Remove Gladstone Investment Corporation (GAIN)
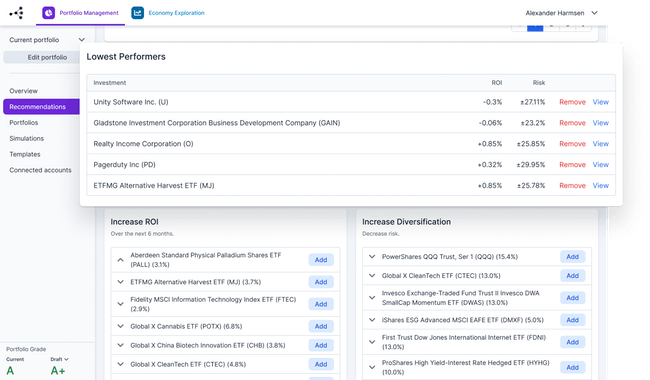This screenshot has height=380, width=650. (572, 123)
